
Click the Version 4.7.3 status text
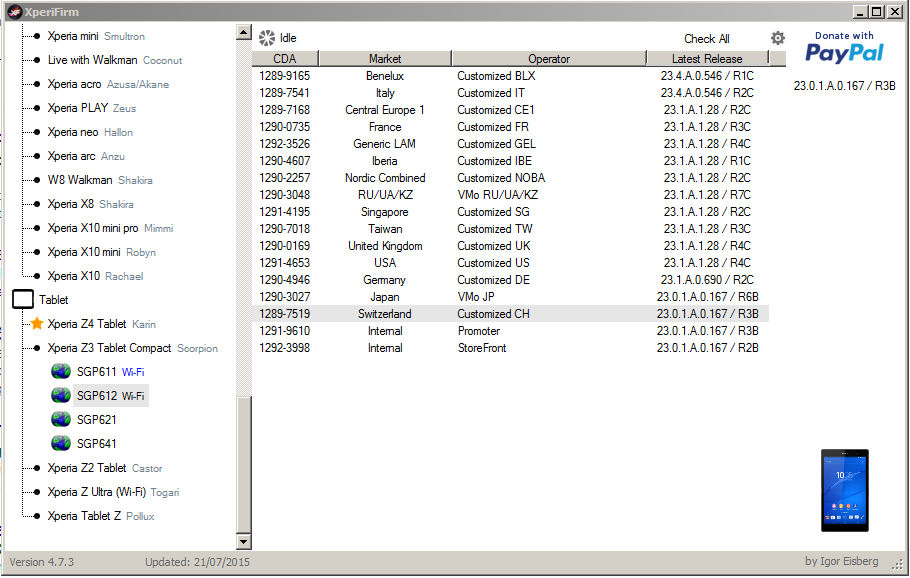click(42, 562)
